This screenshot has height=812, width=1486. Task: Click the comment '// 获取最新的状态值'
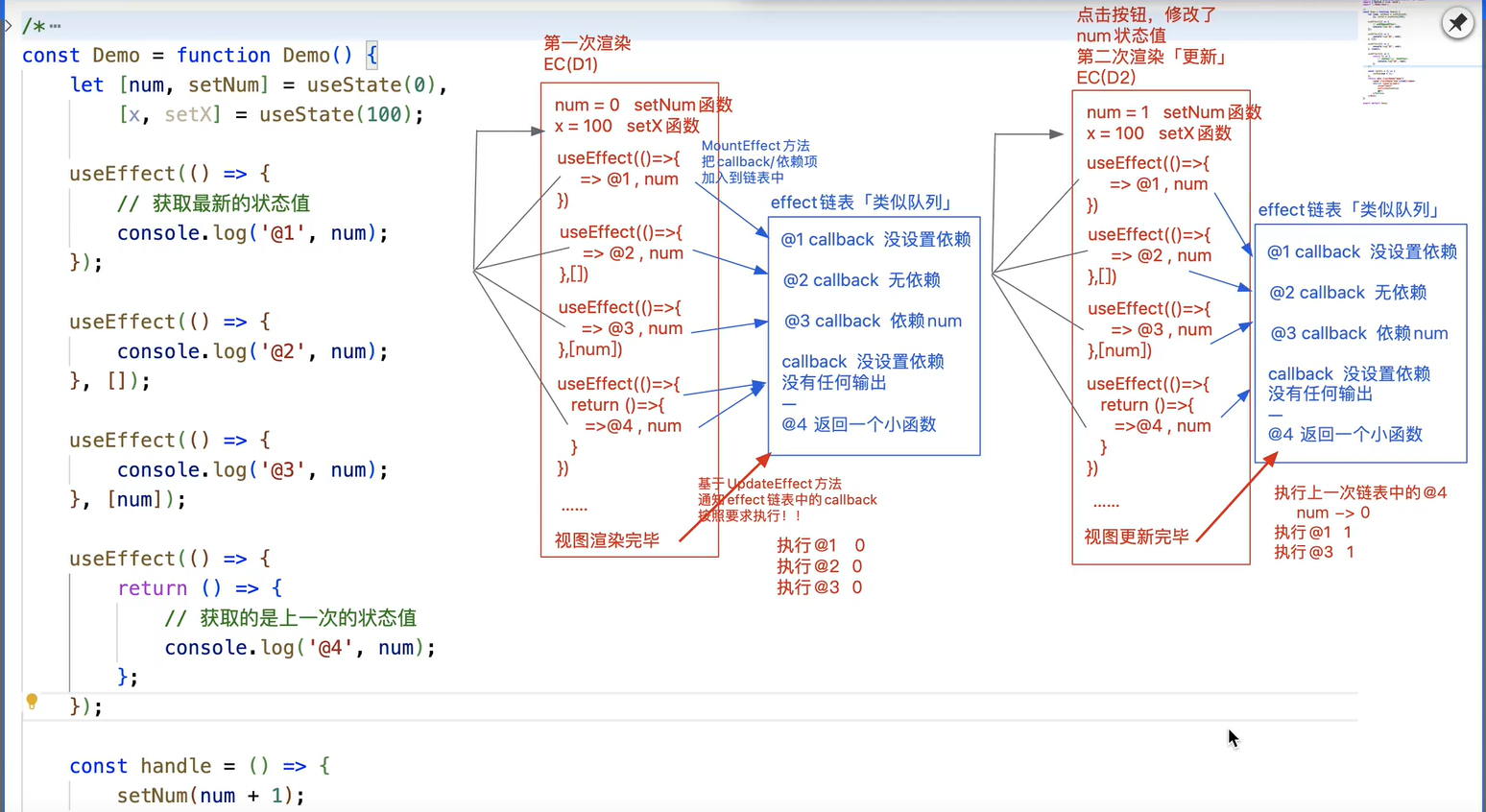tap(213, 203)
